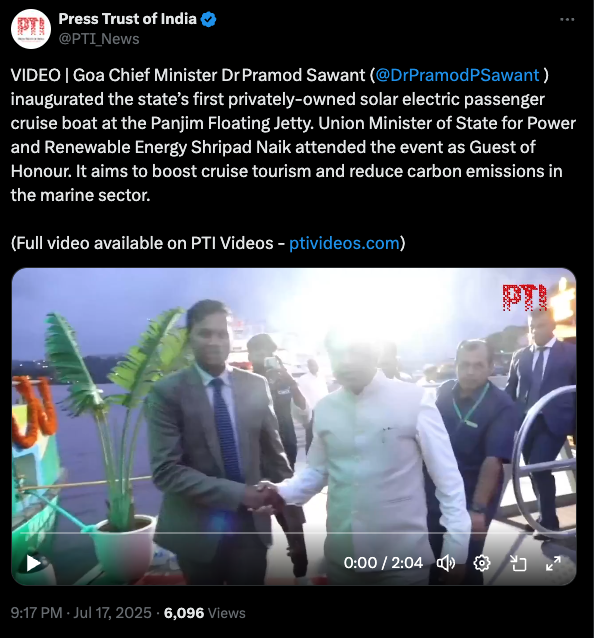Click the Jul 17, 2025 date
Viewport: 594px width, 638px height.
click(x=112, y=613)
